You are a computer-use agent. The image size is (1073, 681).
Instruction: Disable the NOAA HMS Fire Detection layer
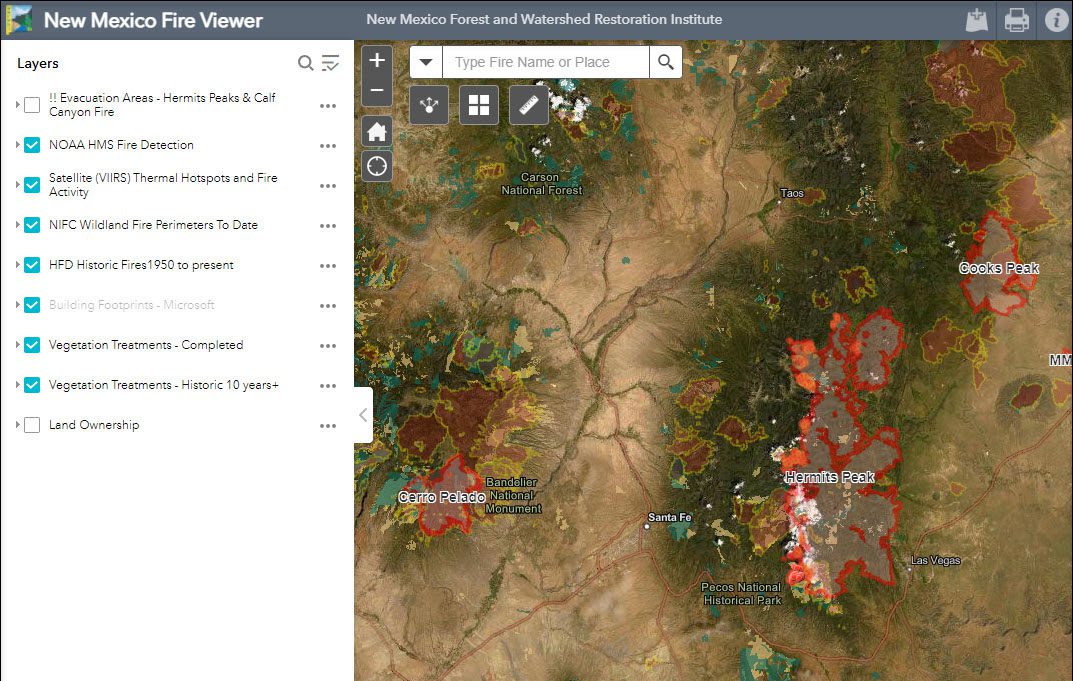click(x=31, y=144)
